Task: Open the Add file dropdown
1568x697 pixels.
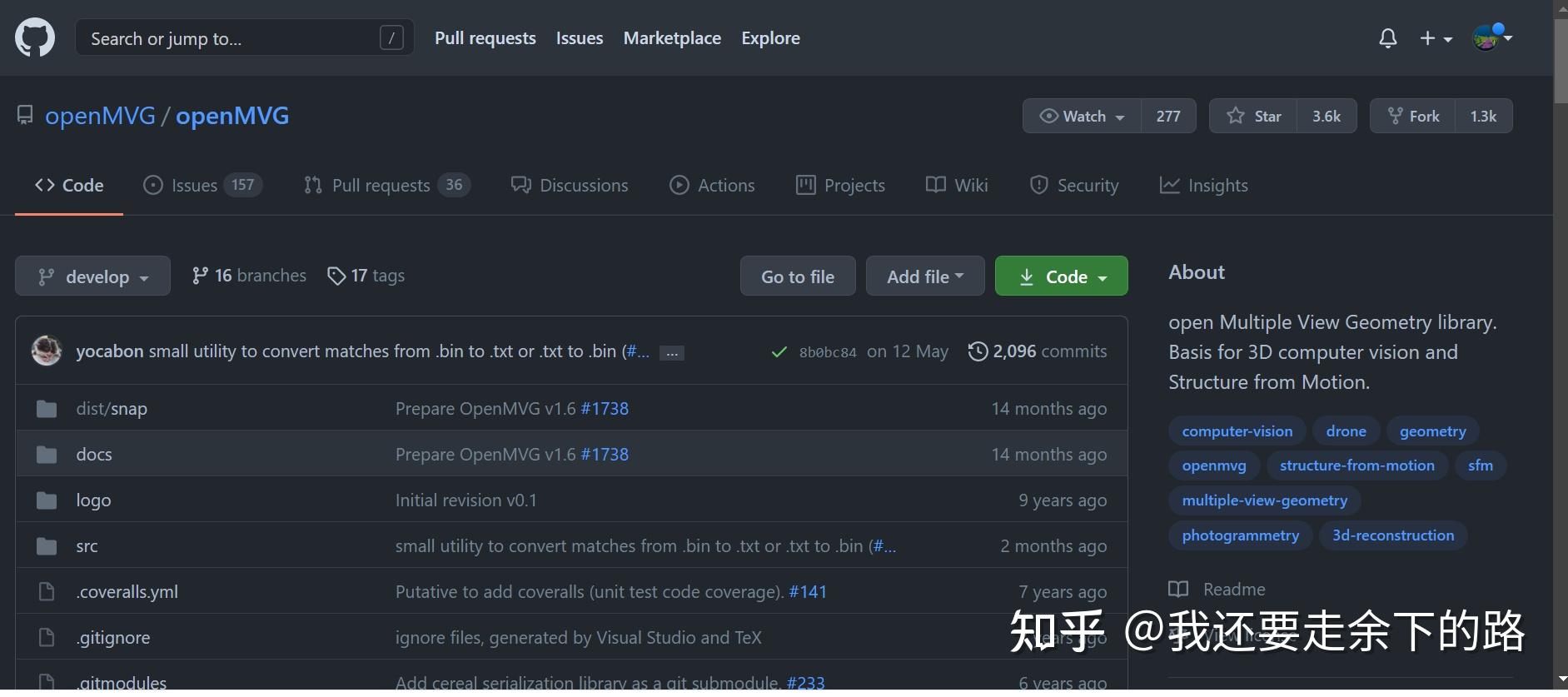Action: [x=925, y=276]
